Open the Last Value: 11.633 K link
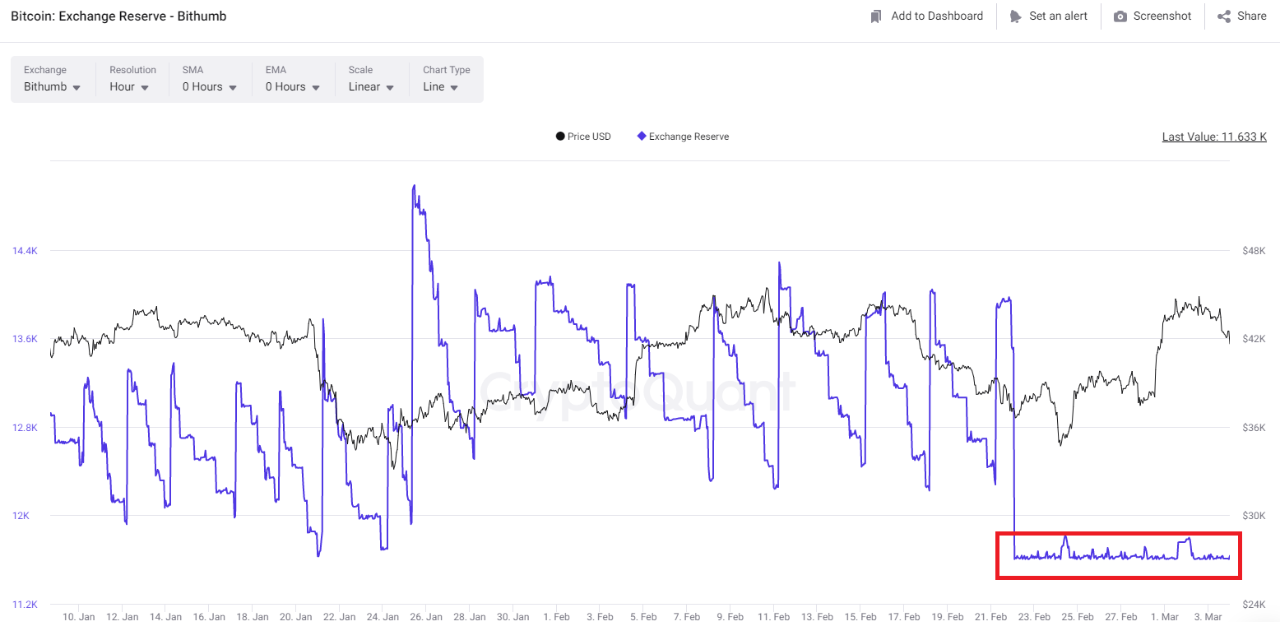The width and height of the screenshot is (1280, 622). (1214, 136)
